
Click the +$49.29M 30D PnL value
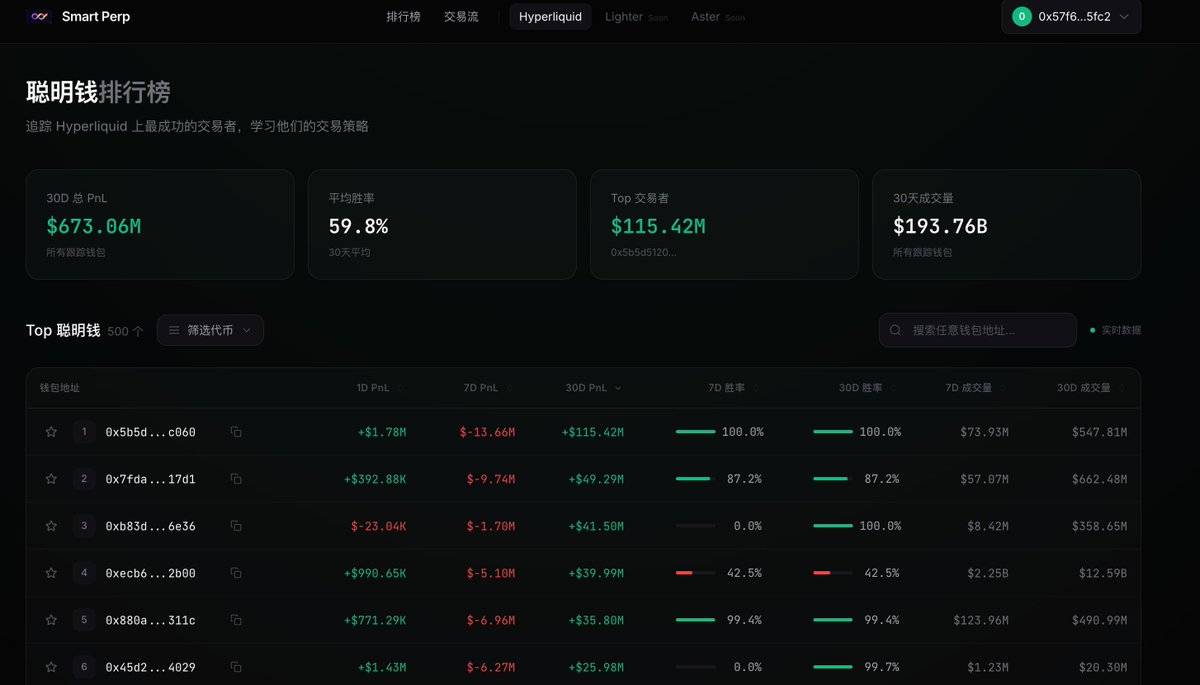point(596,479)
